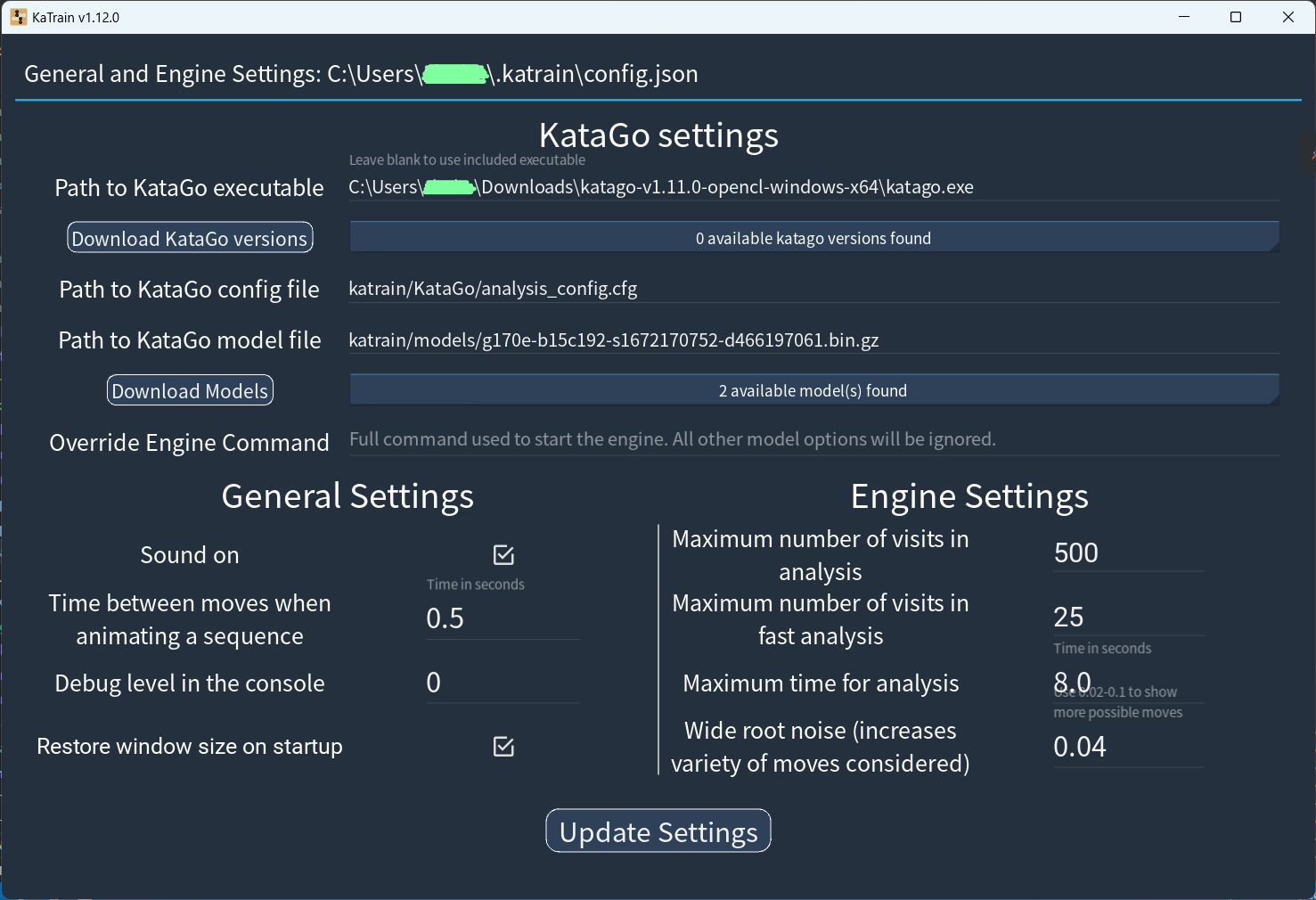Minimize the KaTrain window
The height and width of the screenshot is (900, 1316).
pos(1184,17)
